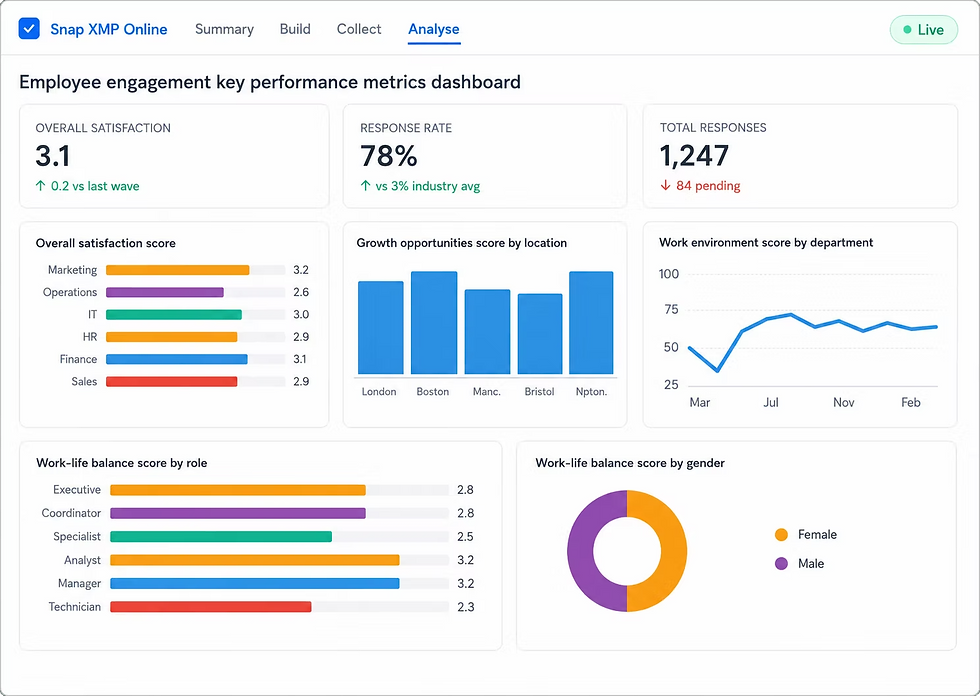
Task: Select the purple Male donut segment
Action: pyautogui.click(x=580, y=551)
